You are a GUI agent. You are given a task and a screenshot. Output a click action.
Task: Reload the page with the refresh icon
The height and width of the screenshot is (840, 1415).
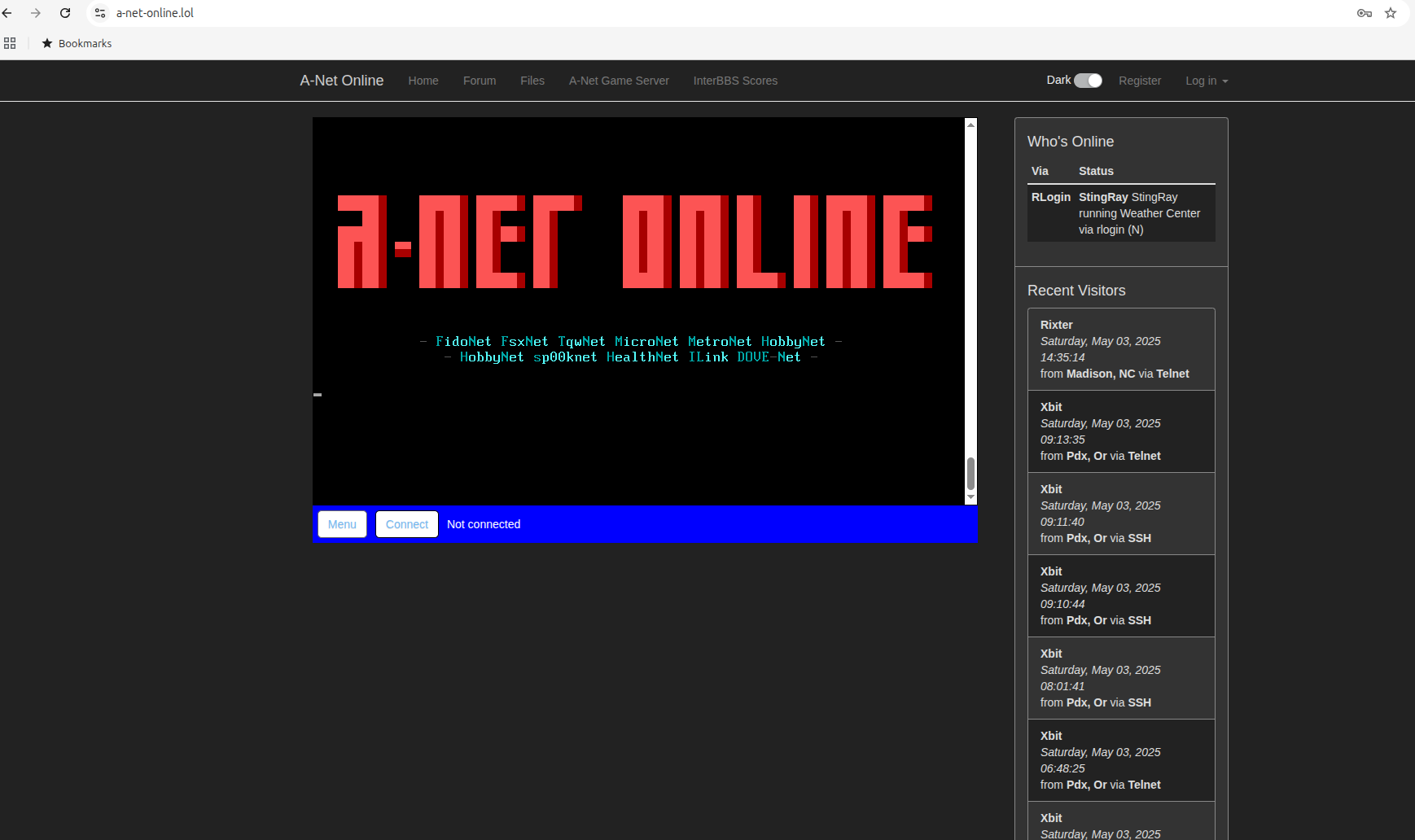65,13
